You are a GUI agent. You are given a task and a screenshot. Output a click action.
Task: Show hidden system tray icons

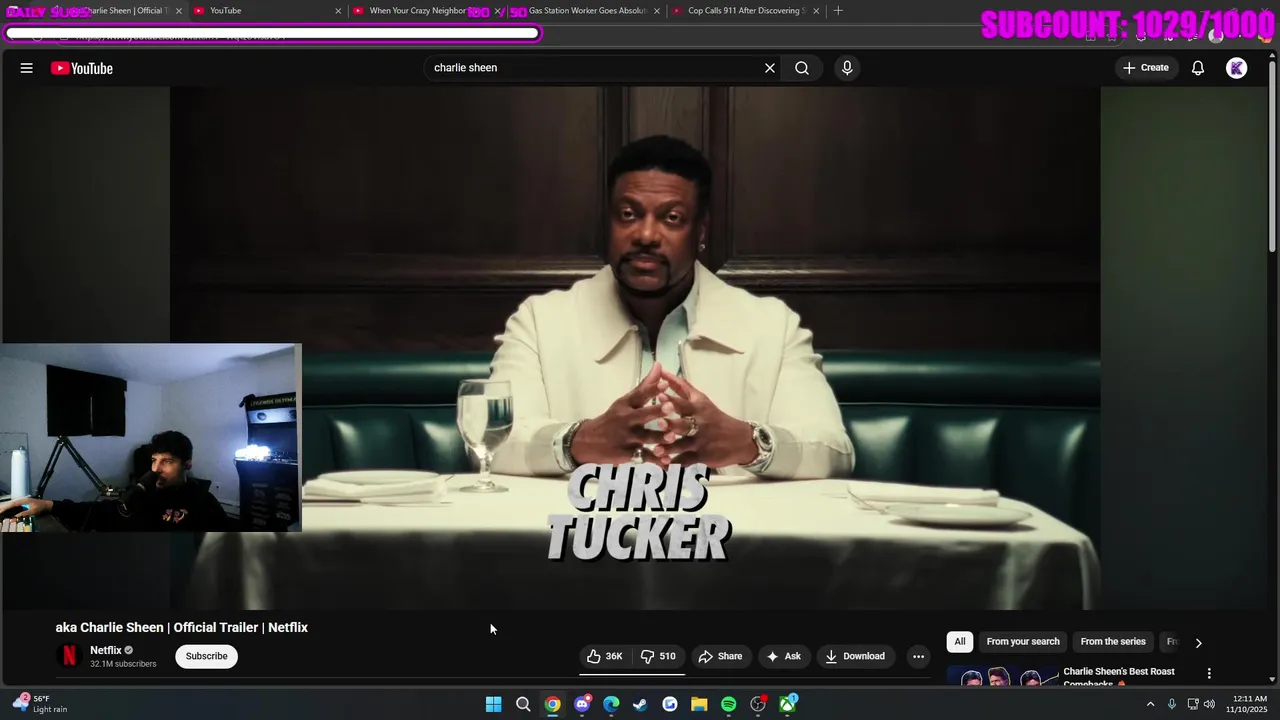click(1150, 704)
